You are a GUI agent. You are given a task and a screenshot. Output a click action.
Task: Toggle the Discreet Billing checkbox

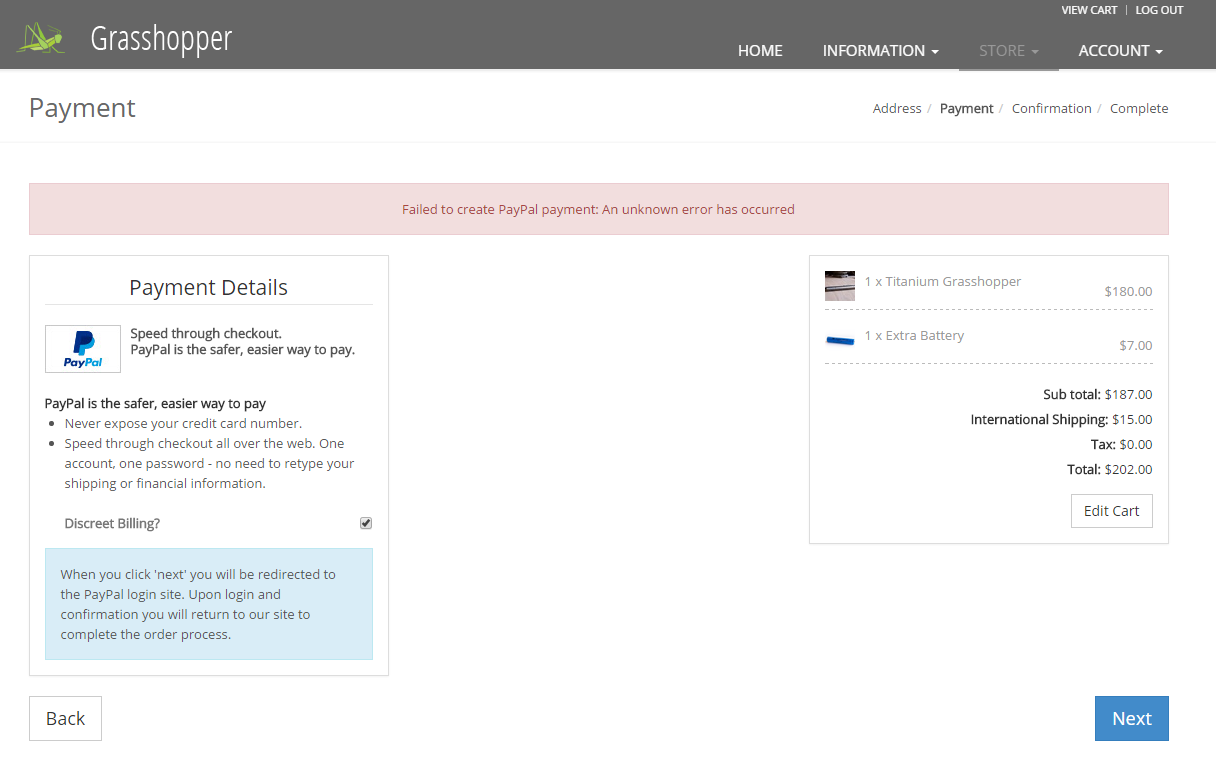[x=366, y=523]
